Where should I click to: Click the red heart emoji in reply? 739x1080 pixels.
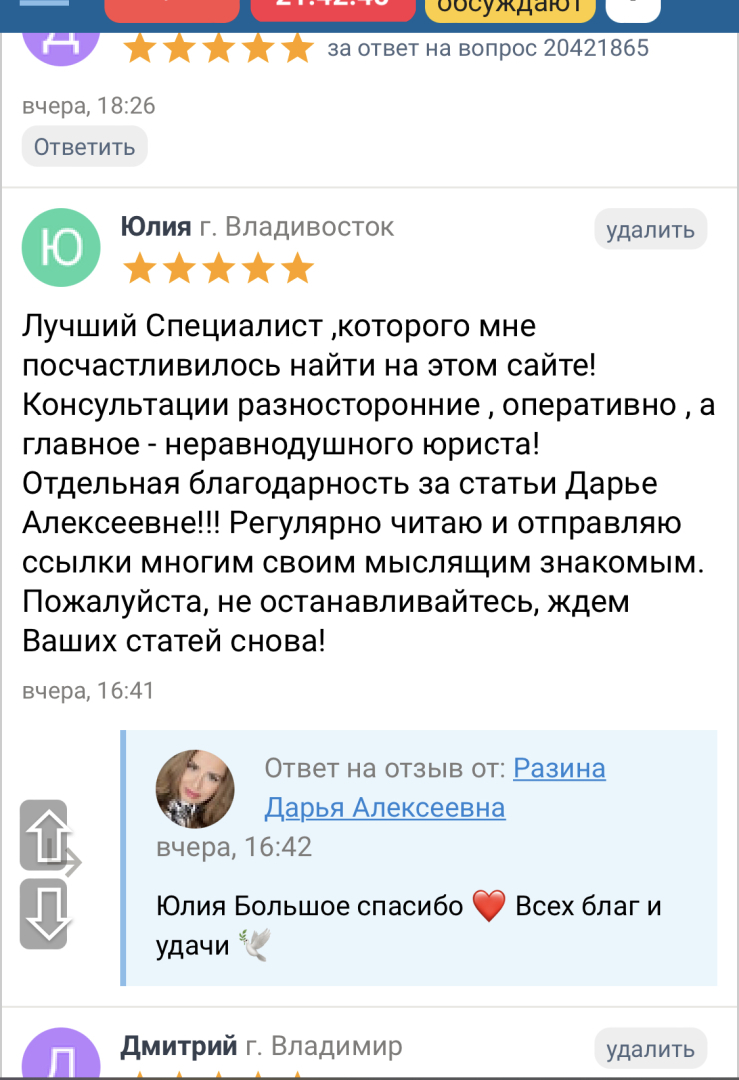pos(488,907)
